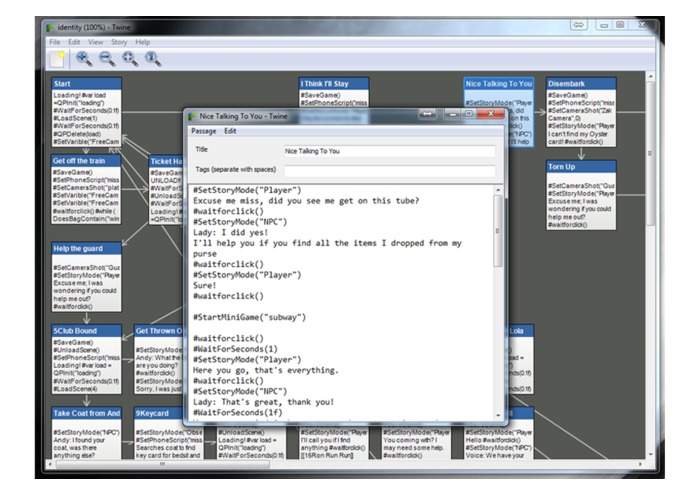Screen dimensions: 695x494
Task: Click text 'Lady: That's great, thank you!'
Action: pos(263,402)
